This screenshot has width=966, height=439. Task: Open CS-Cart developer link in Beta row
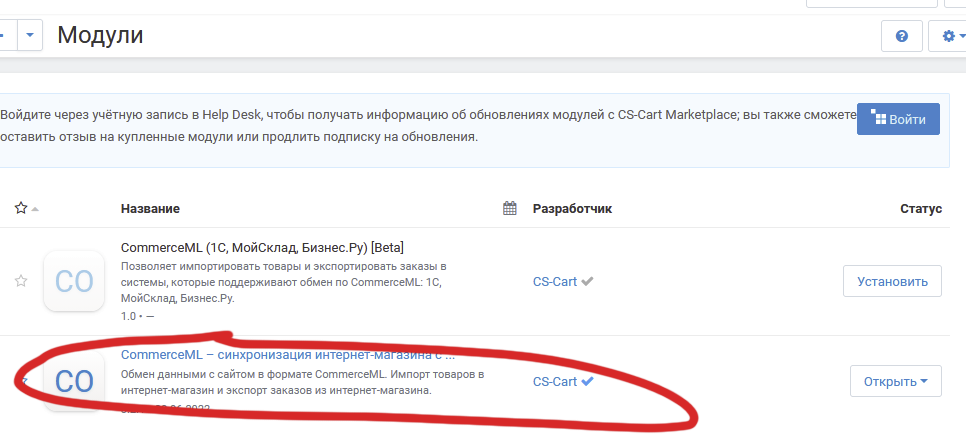click(554, 282)
